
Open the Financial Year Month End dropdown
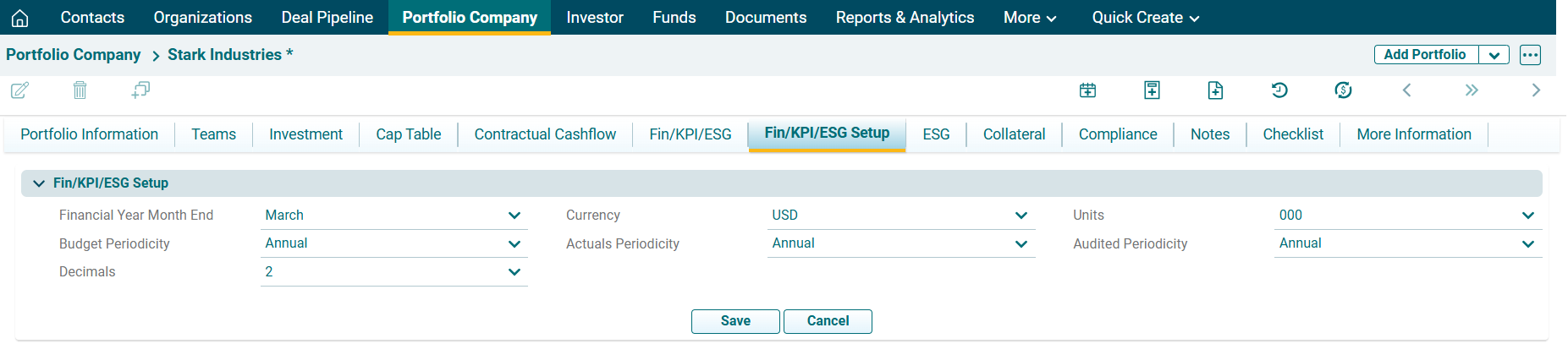point(514,216)
